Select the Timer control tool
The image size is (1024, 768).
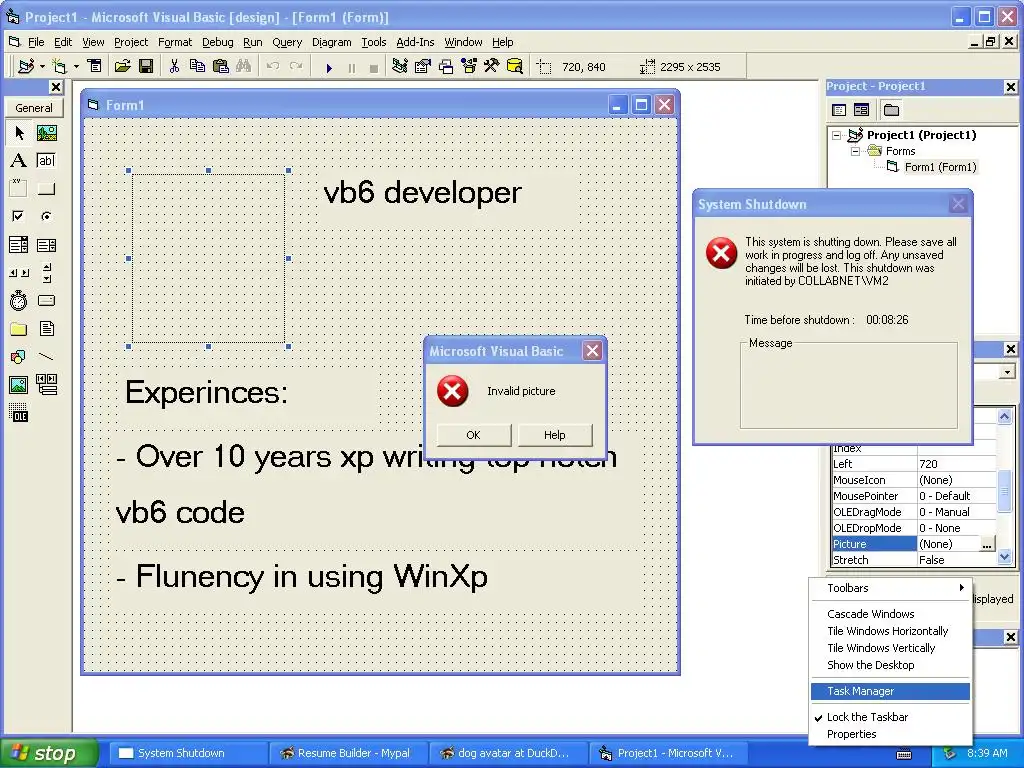coord(19,300)
